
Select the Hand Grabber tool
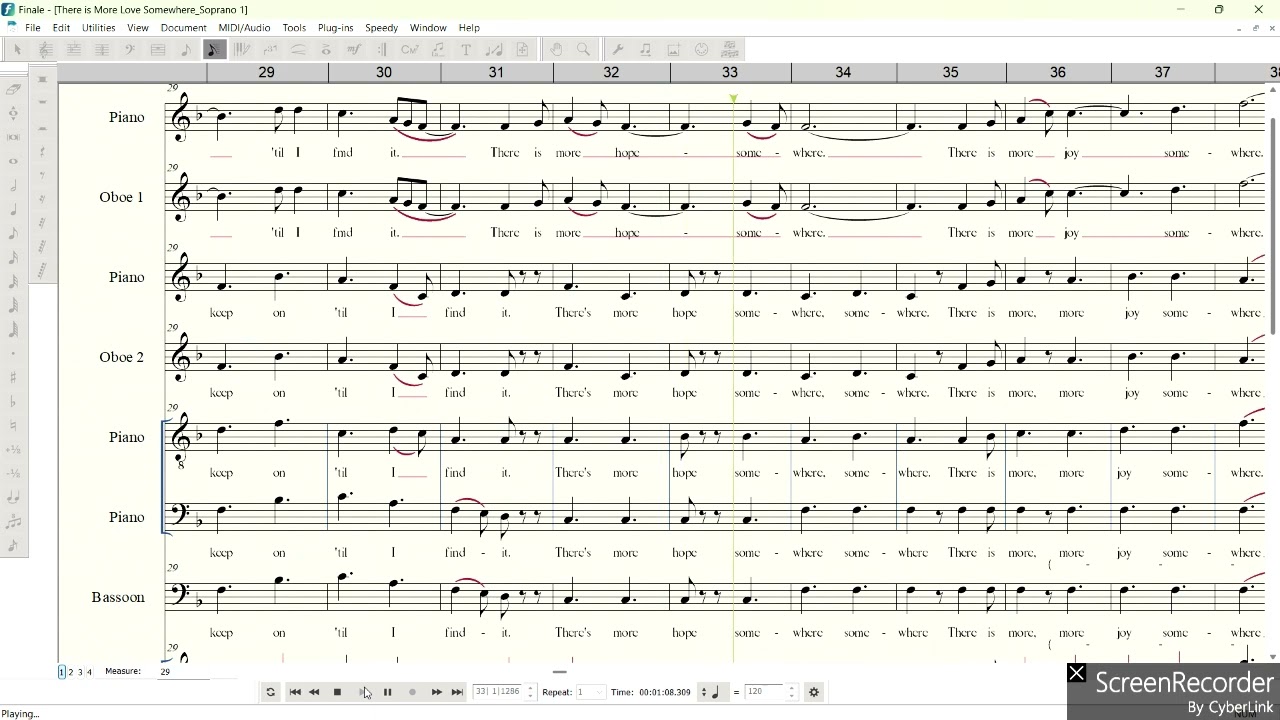pos(556,49)
